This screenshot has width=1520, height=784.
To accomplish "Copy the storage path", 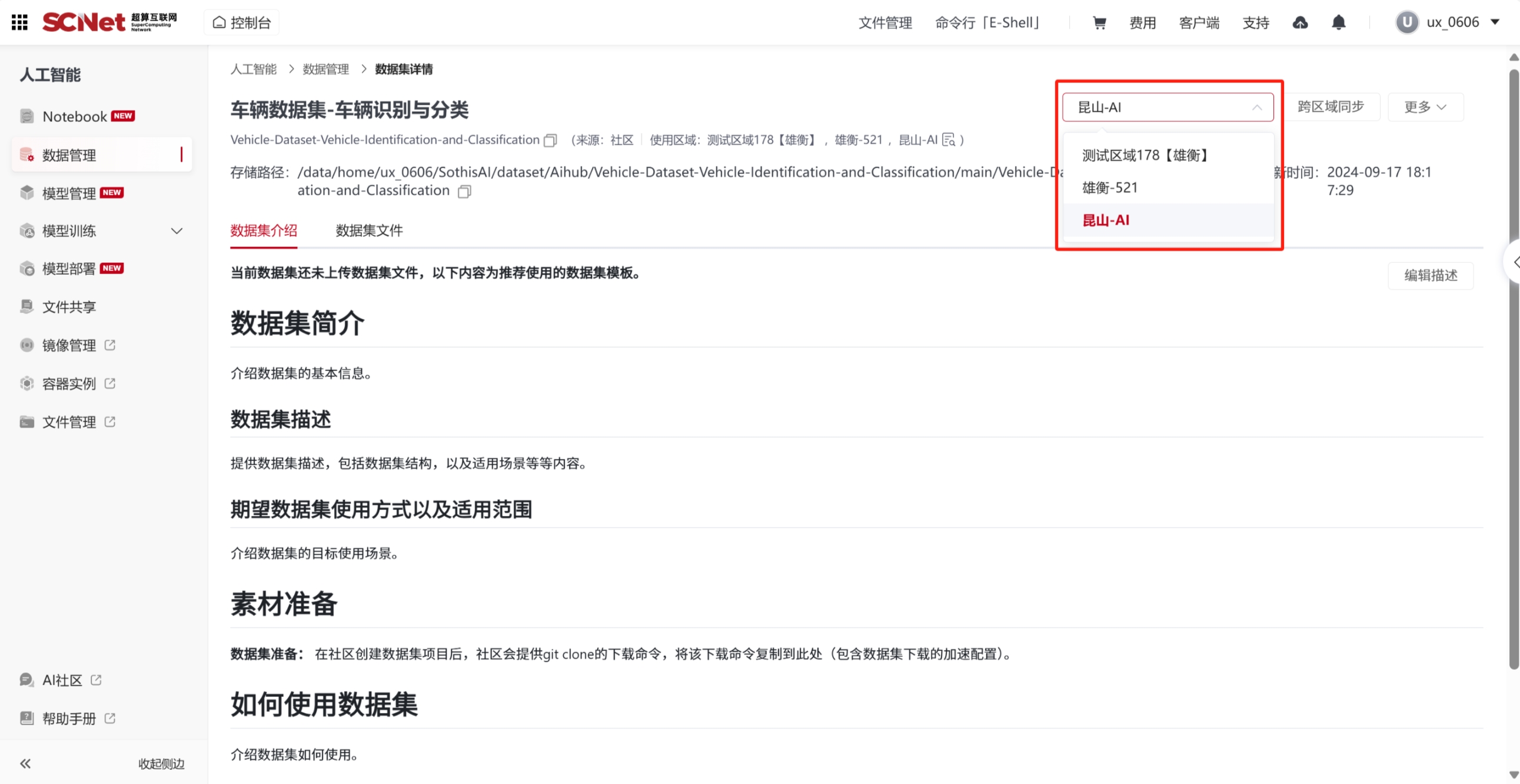I will [x=464, y=191].
